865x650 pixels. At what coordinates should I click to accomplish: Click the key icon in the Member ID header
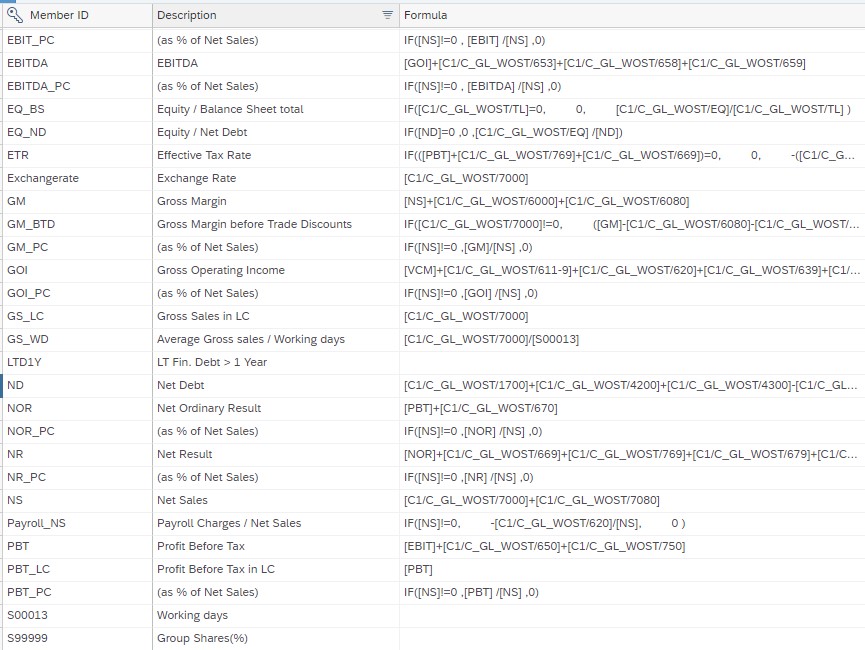pyautogui.click(x=16, y=15)
